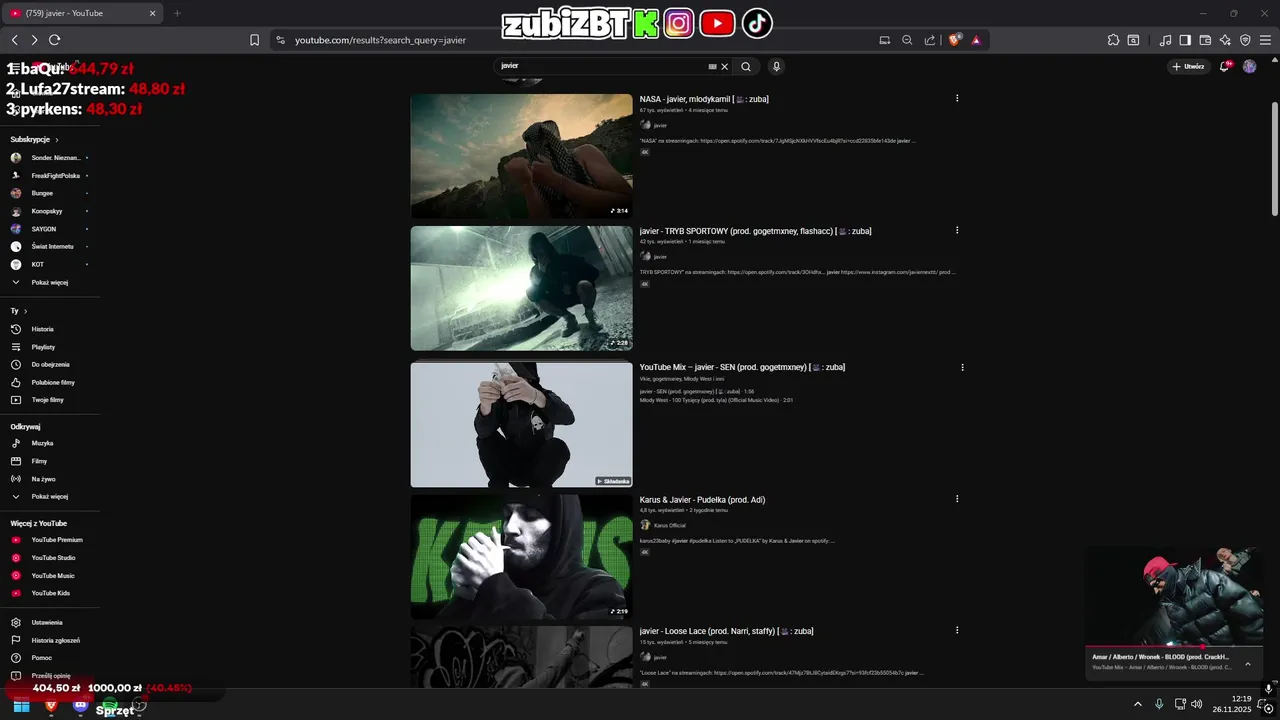Open the Brave Wallet icon
The image size is (1280, 720).
1205,40
